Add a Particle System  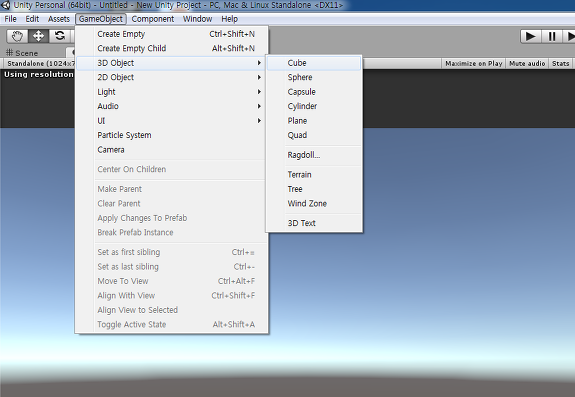171,135
